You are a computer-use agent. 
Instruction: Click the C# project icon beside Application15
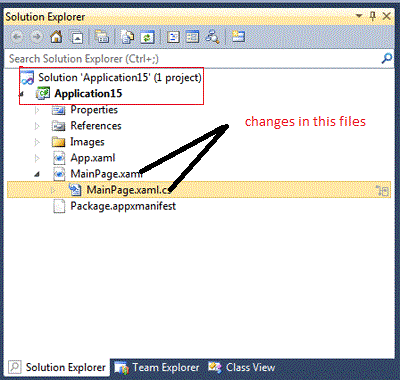coord(43,93)
